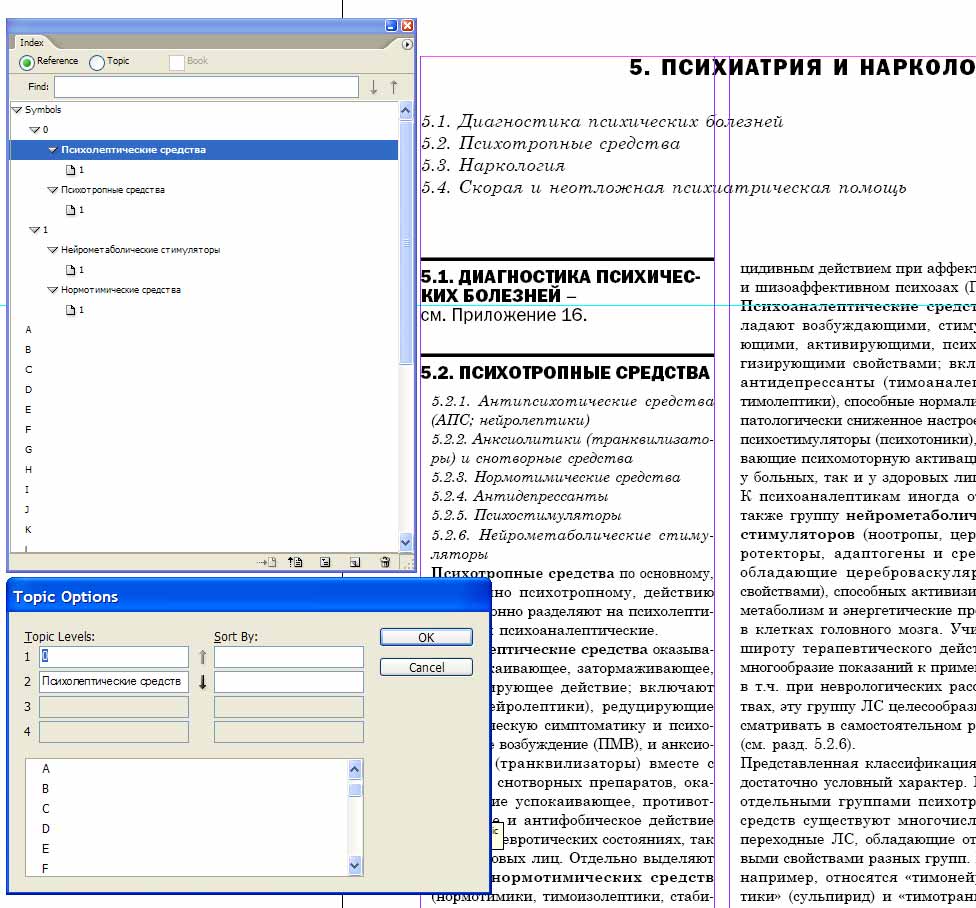Click OK in Topic Options dialog
This screenshot has width=976, height=908.
(x=426, y=637)
